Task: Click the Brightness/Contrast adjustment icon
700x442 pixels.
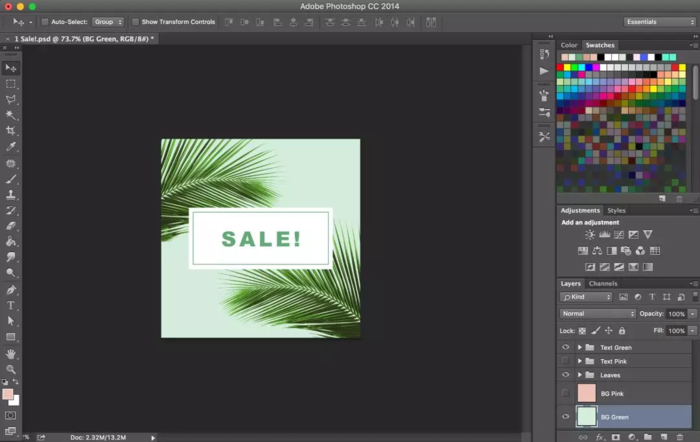Action: (590, 234)
